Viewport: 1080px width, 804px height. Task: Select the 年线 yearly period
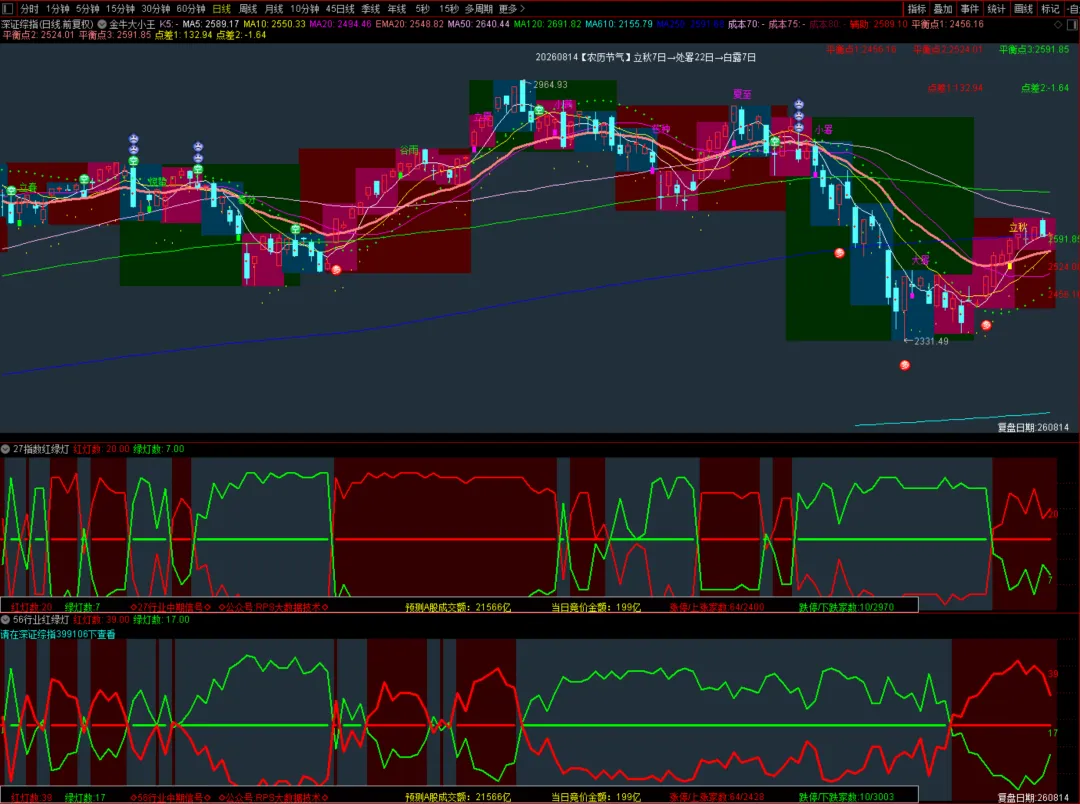(397, 9)
